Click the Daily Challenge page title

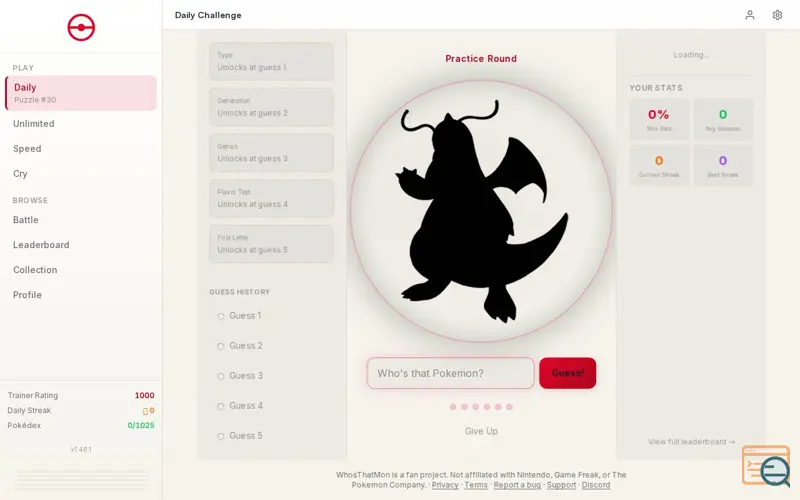208,15
